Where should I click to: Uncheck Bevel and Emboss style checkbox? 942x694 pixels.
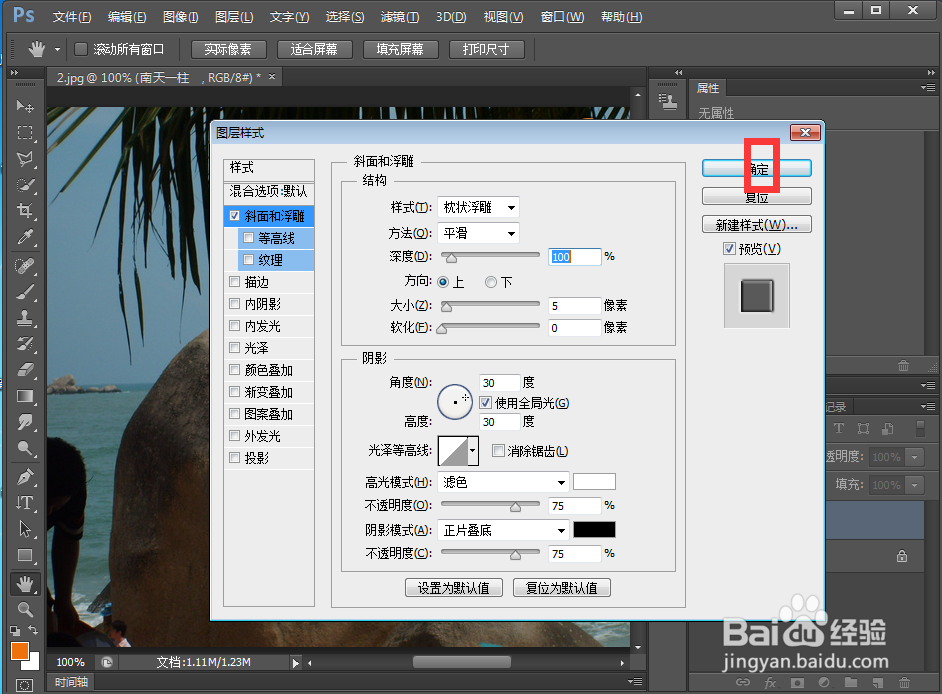pyautogui.click(x=234, y=215)
